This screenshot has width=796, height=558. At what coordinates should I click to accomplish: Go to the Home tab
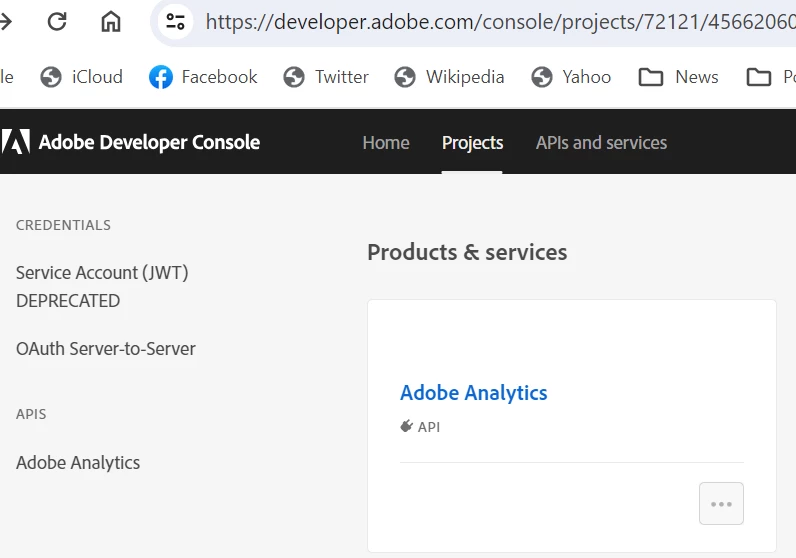(386, 143)
